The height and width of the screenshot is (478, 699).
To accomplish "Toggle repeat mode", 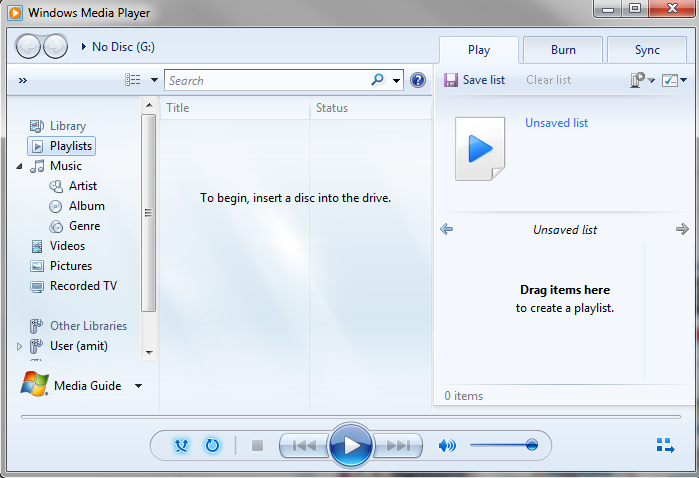I will coord(212,445).
